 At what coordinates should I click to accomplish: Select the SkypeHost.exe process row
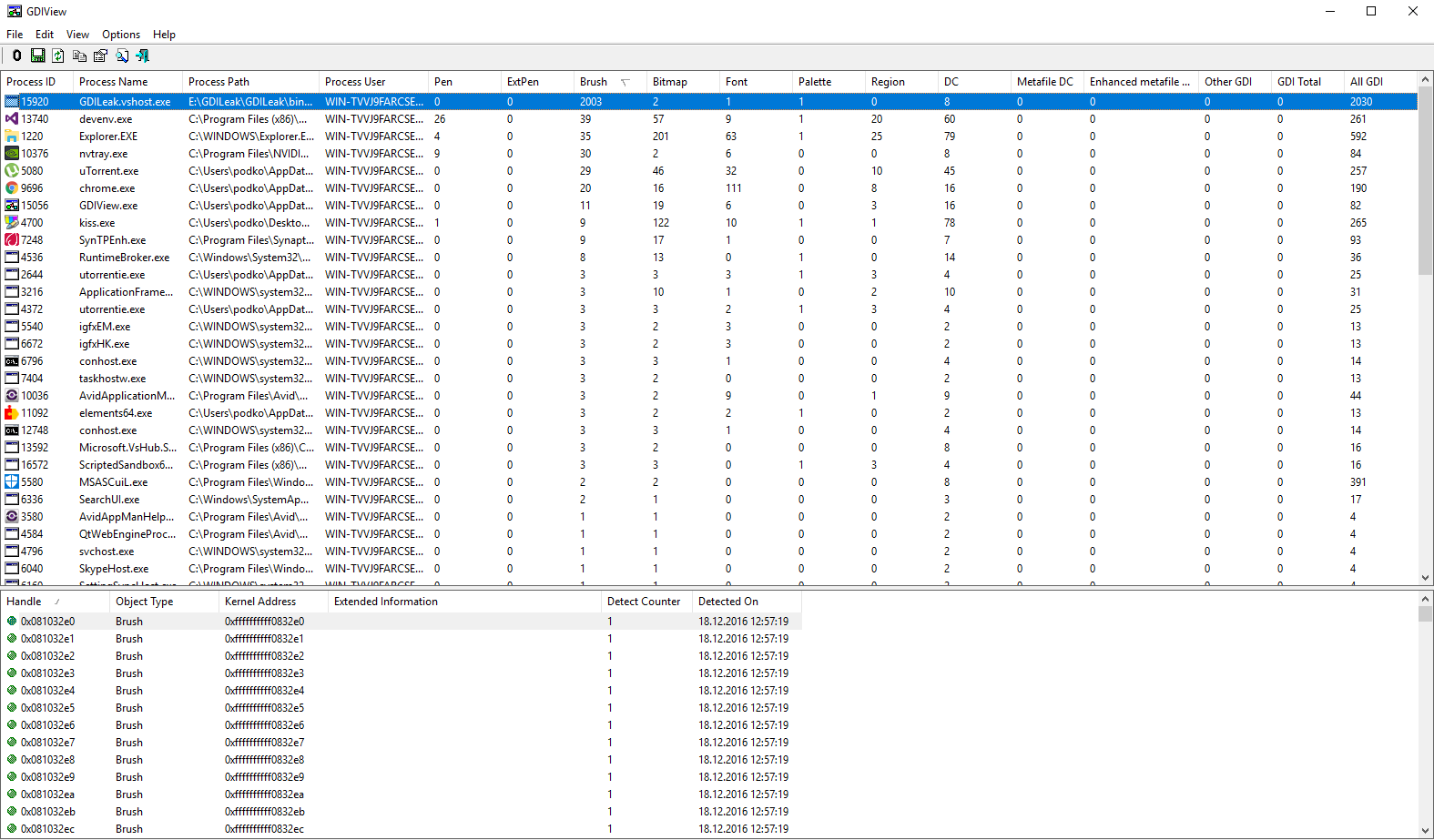pyautogui.click(x=709, y=569)
